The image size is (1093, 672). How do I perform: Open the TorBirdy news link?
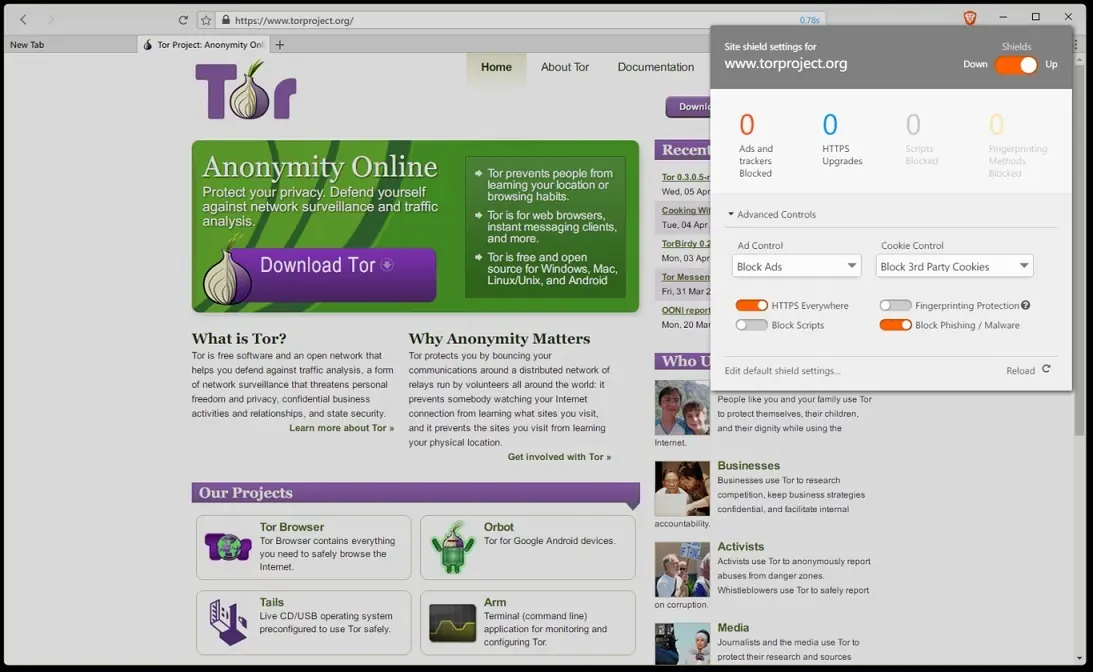[x=685, y=243]
